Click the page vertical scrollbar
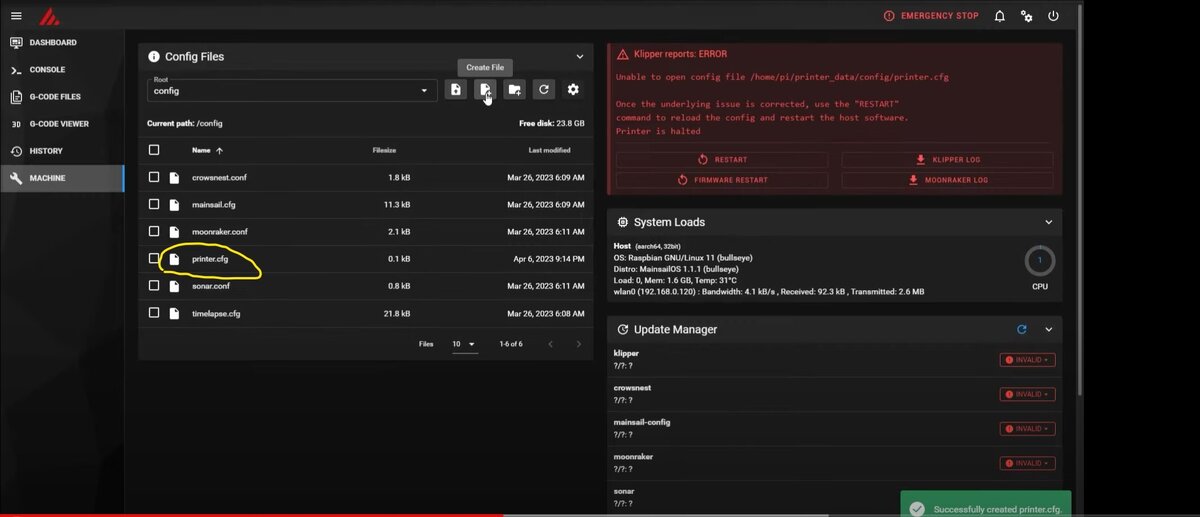 1082,213
